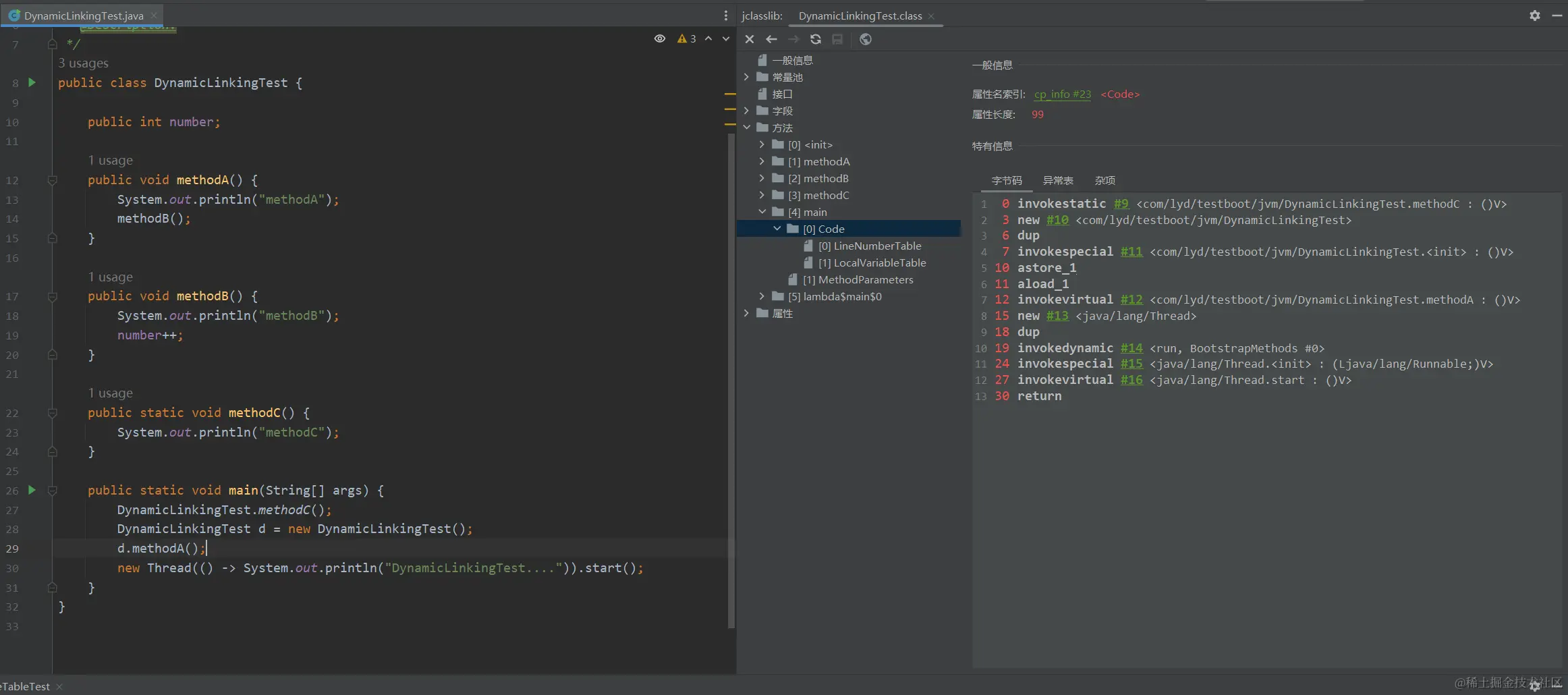Click '1 usage' hint above methodC
The width and height of the screenshot is (1568, 695).
[110, 393]
